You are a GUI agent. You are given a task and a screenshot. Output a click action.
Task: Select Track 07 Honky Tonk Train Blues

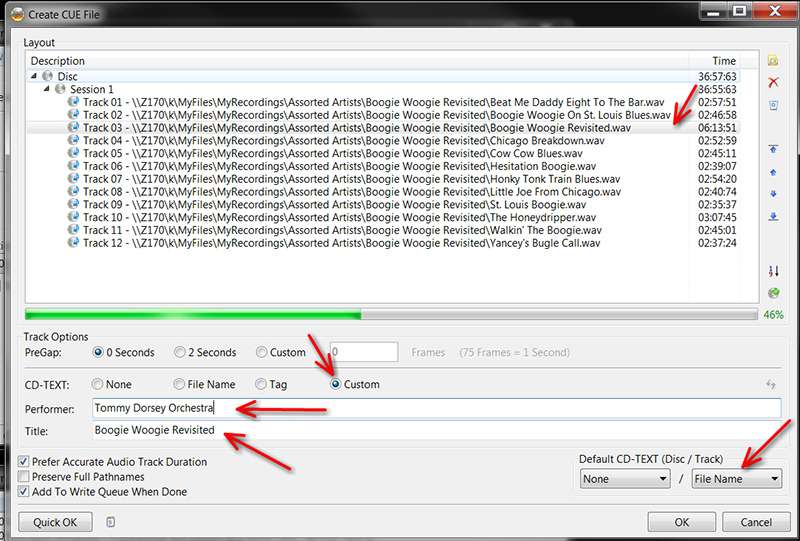coord(383,179)
